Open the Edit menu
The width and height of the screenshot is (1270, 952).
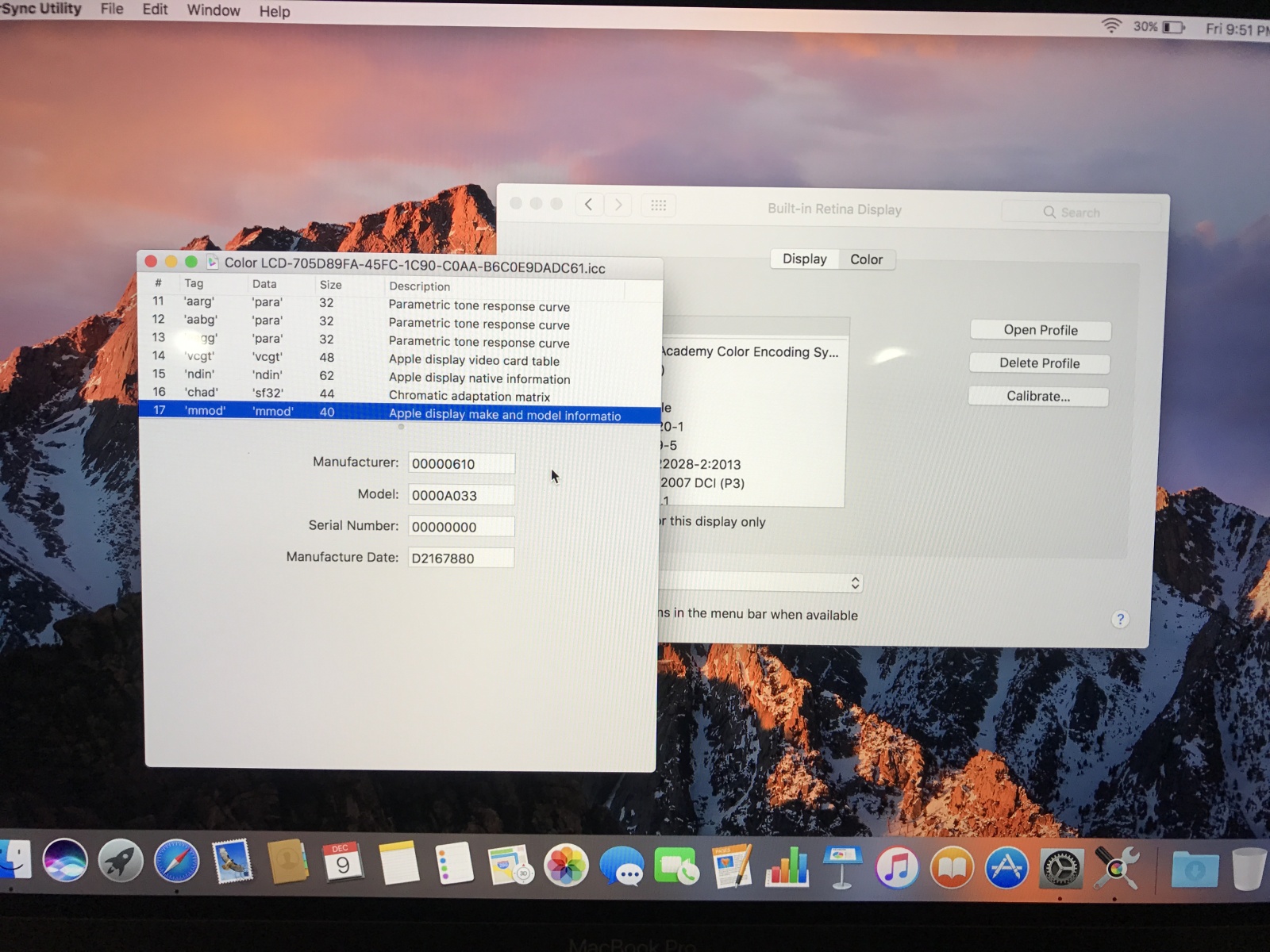point(155,10)
